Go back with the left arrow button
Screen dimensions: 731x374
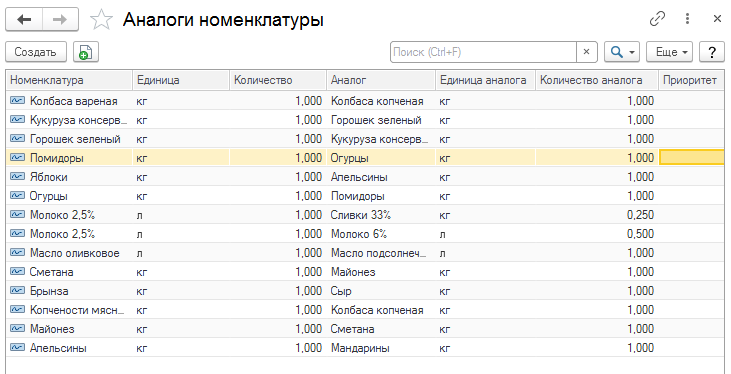(24, 20)
